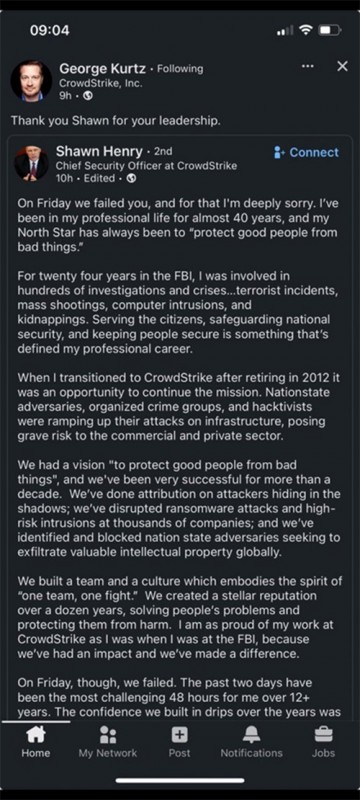Tap Shawn Henry's profile picture
The width and height of the screenshot is (360, 800).
coord(31,163)
